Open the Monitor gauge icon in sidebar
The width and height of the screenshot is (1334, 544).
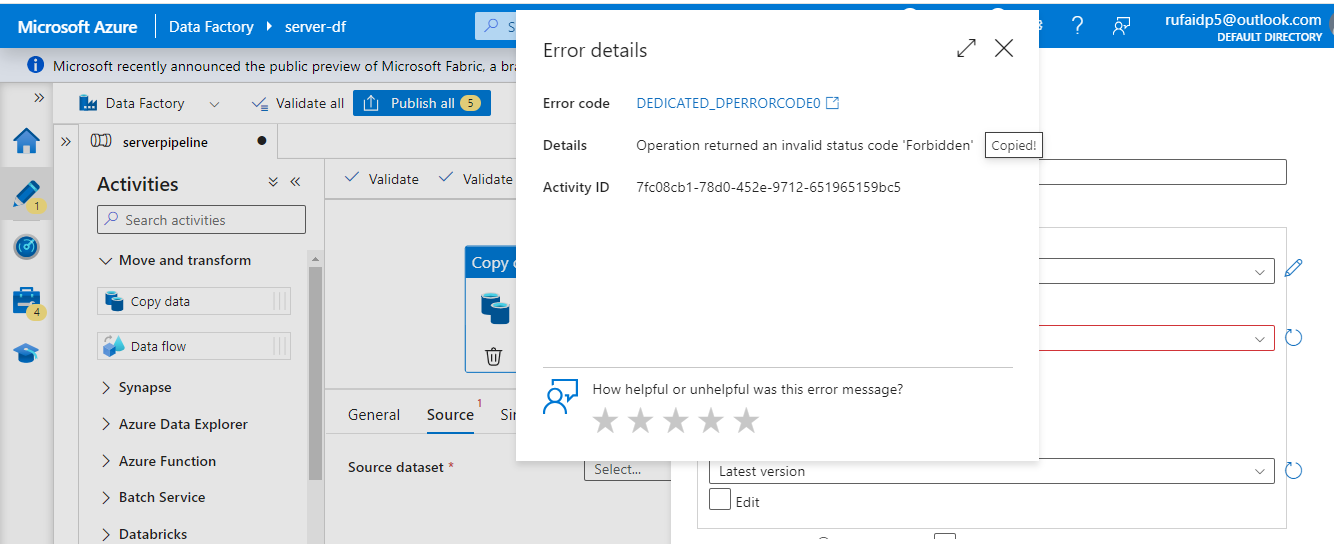coord(26,247)
